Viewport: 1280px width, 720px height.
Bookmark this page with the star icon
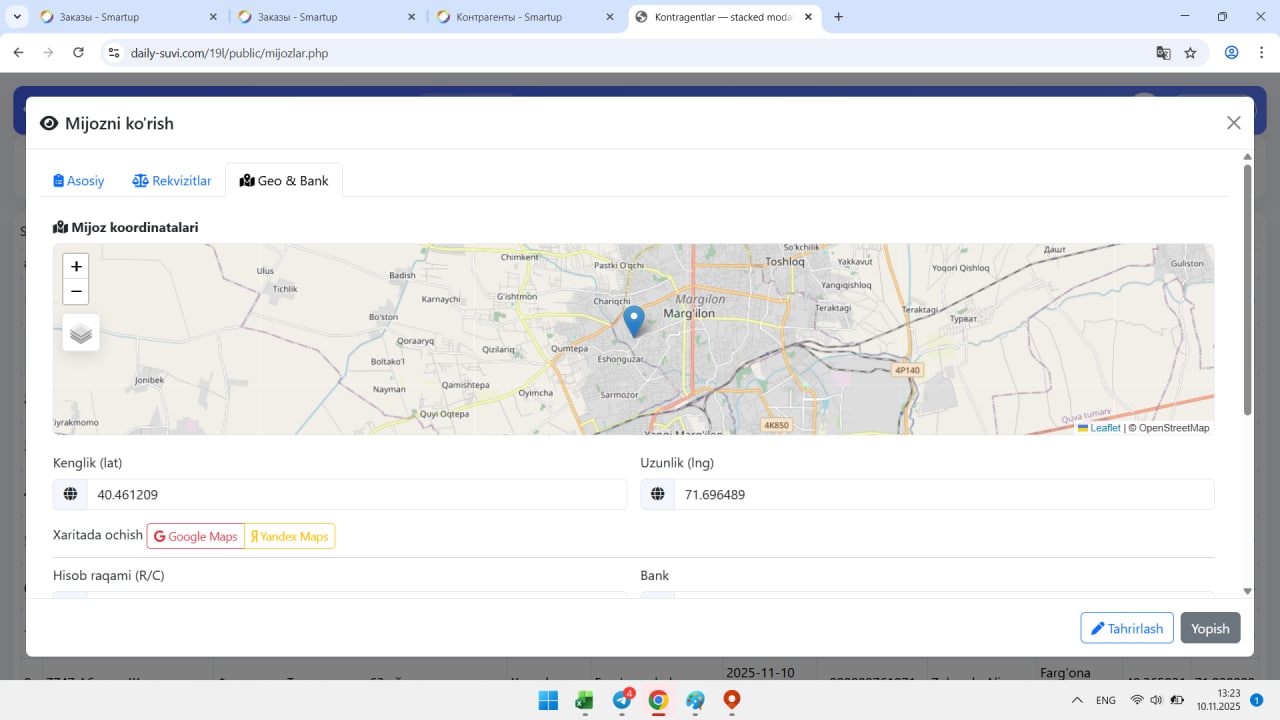click(x=1190, y=53)
